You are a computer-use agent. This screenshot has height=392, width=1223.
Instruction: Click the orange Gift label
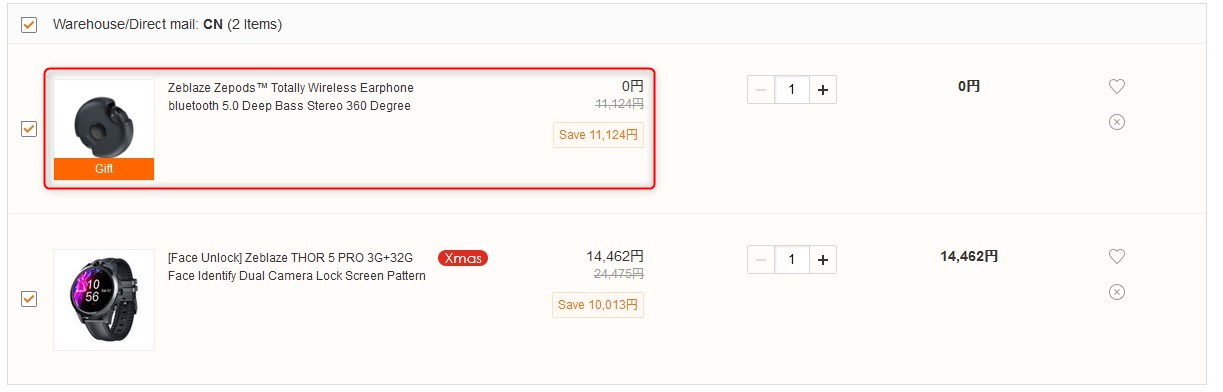tap(104, 169)
